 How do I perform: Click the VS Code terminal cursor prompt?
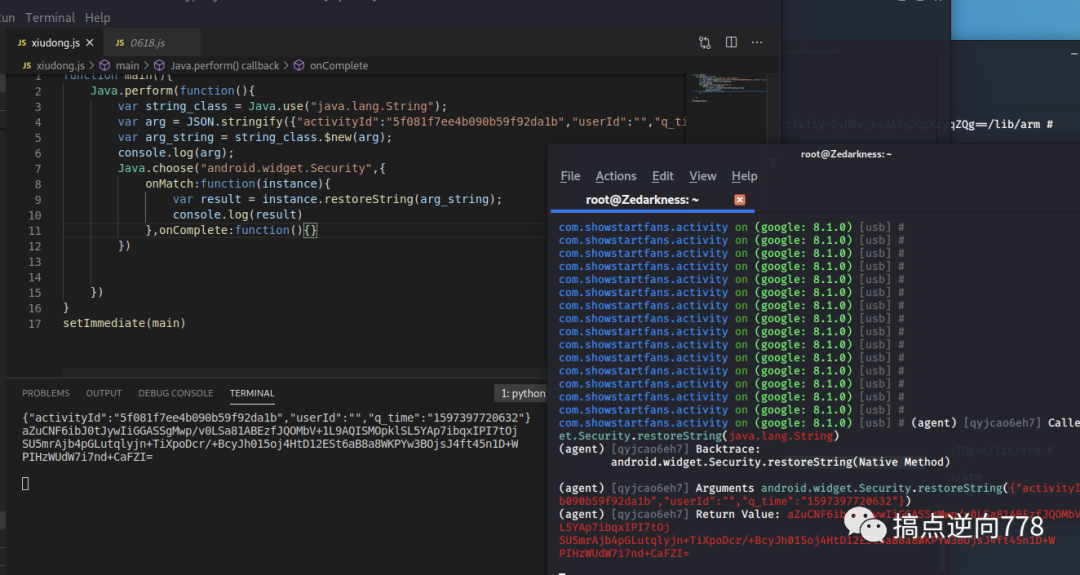[x=25, y=483]
